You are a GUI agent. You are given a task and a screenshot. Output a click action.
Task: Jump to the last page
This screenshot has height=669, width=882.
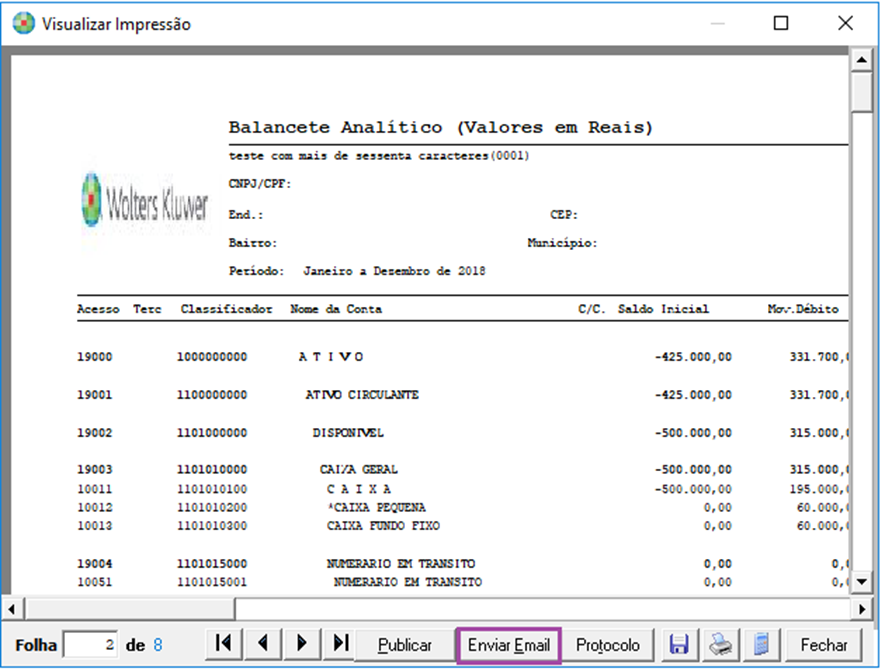point(340,644)
